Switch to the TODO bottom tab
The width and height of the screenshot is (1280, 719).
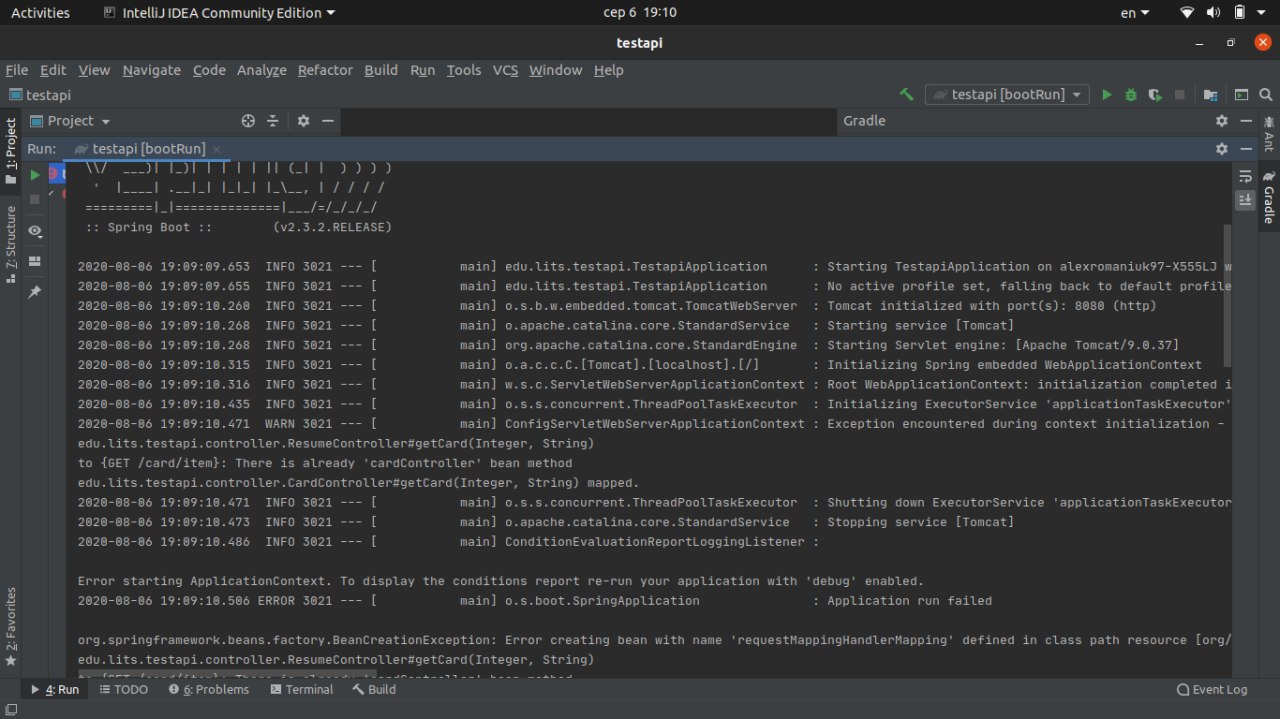tap(123, 689)
